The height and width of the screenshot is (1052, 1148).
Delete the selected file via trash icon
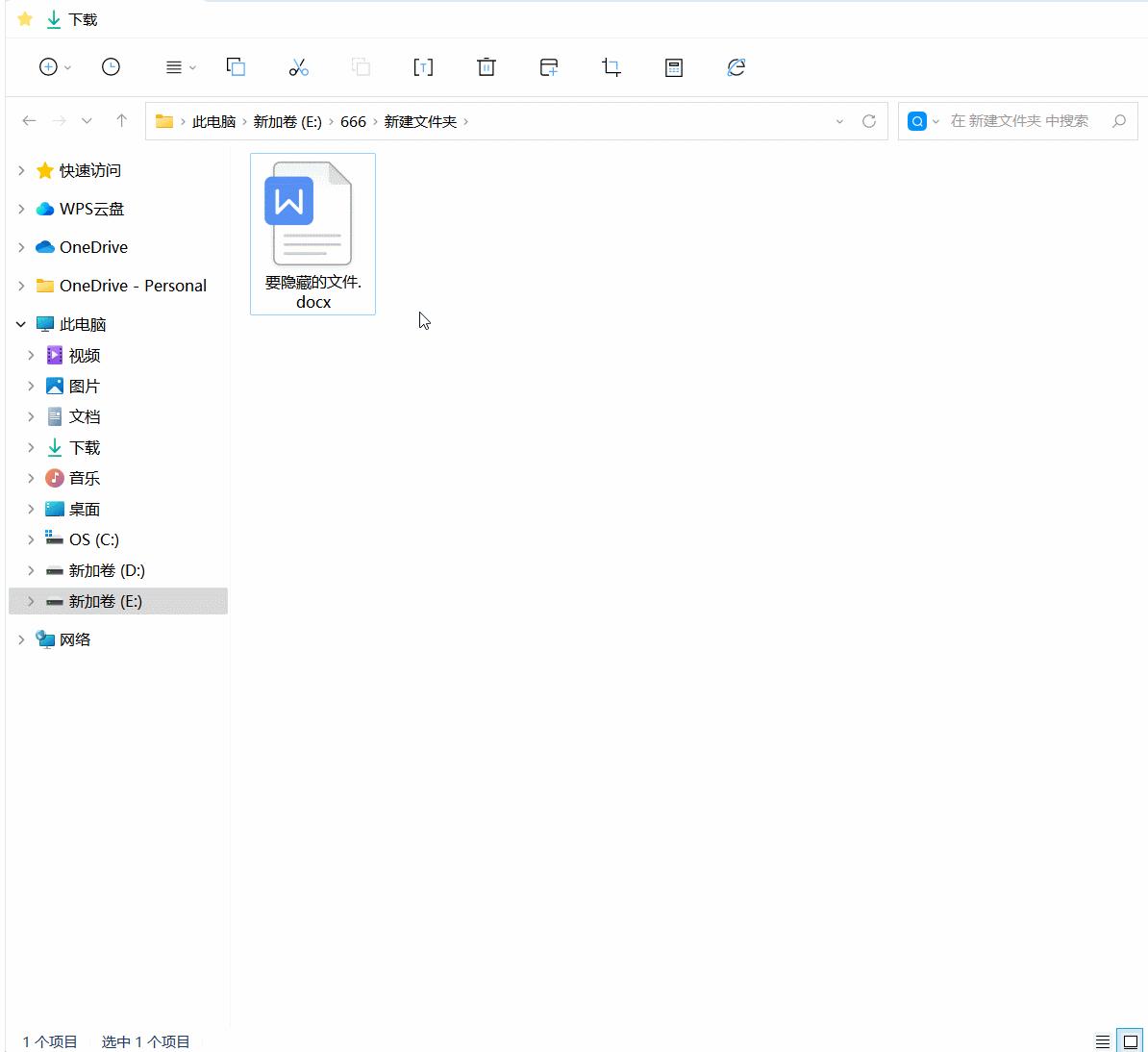pyautogui.click(x=487, y=67)
